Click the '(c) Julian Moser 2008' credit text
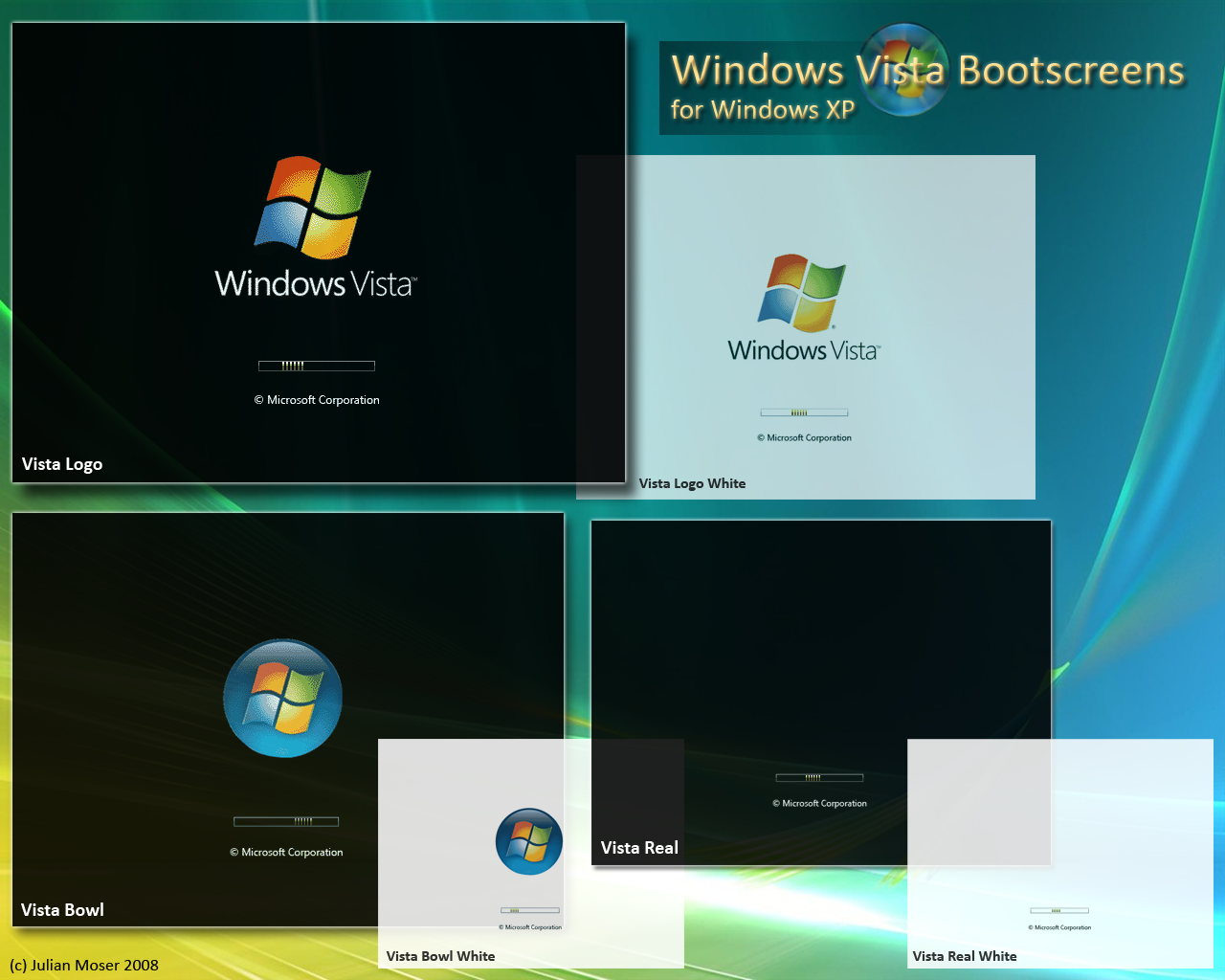 (x=84, y=965)
